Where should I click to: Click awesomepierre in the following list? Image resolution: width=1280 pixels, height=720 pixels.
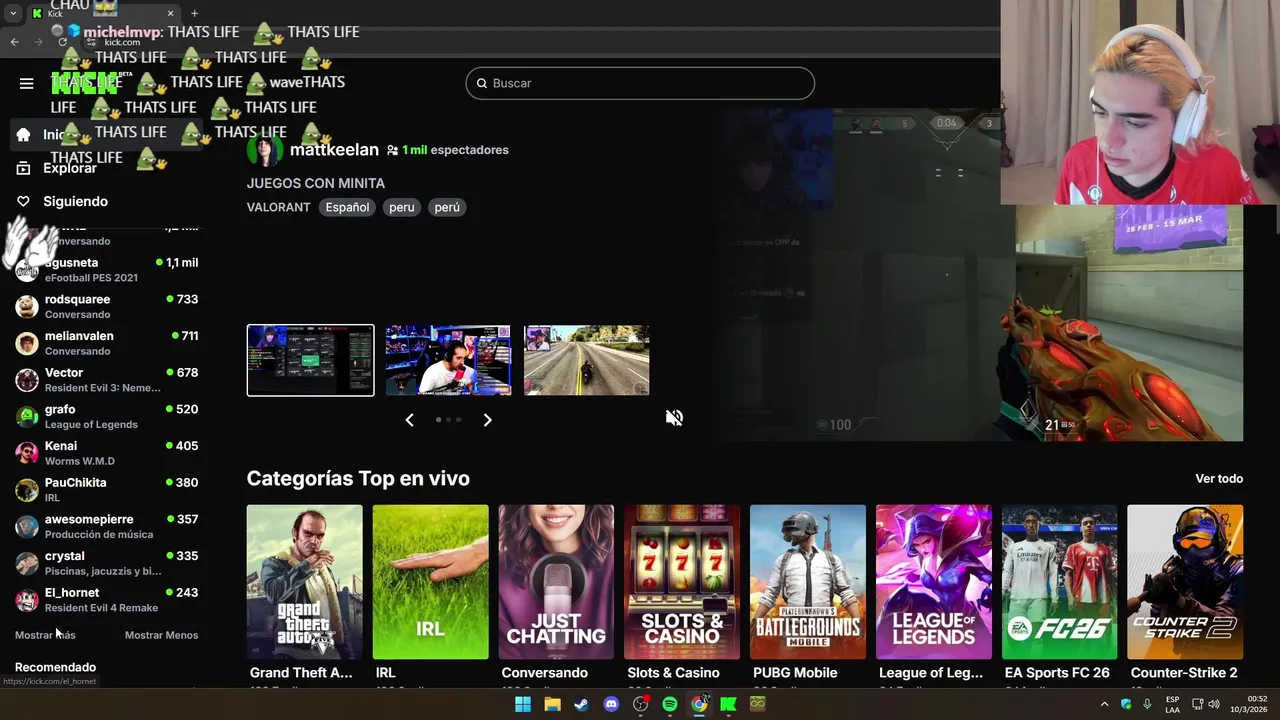[106, 527]
